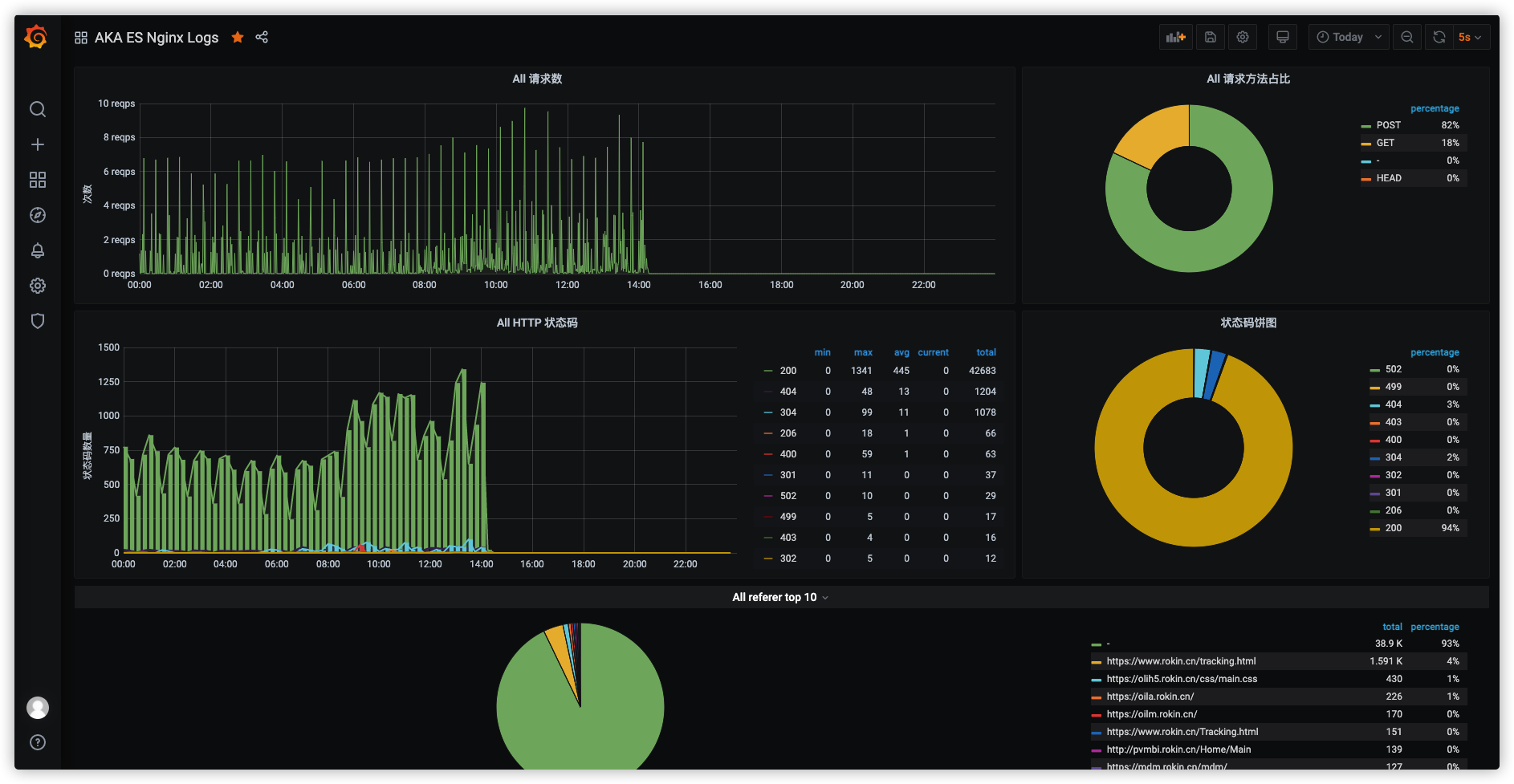Toggle 304 entry in status pie legend

(1393, 457)
